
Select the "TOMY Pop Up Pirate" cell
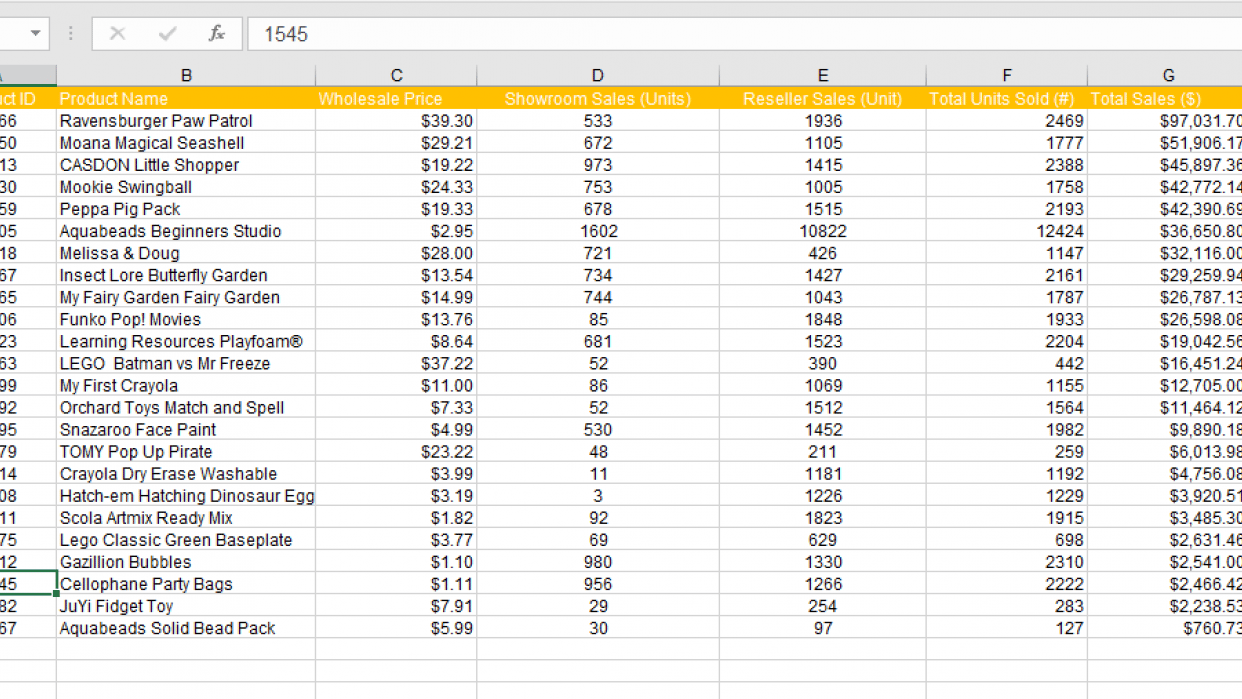pyautogui.click(x=186, y=451)
